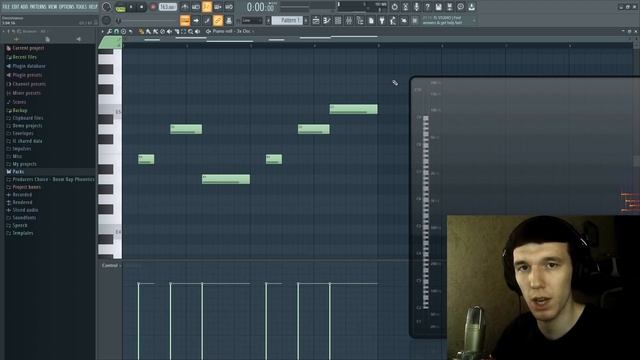
Task: Open the piano roll wrench tools icon
Action: pos(109,31)
